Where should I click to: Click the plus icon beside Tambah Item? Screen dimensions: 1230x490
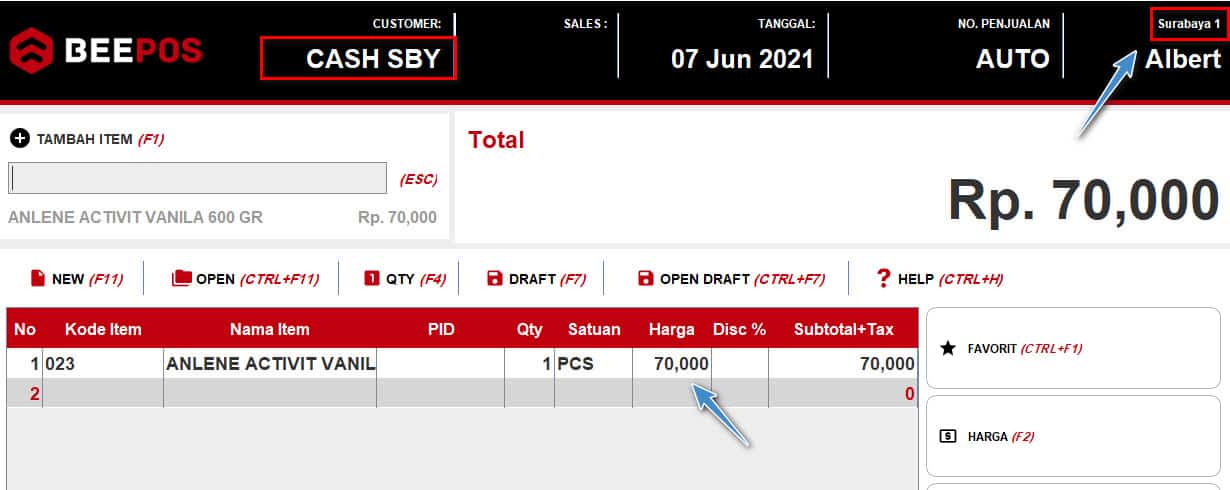[19, 139]
